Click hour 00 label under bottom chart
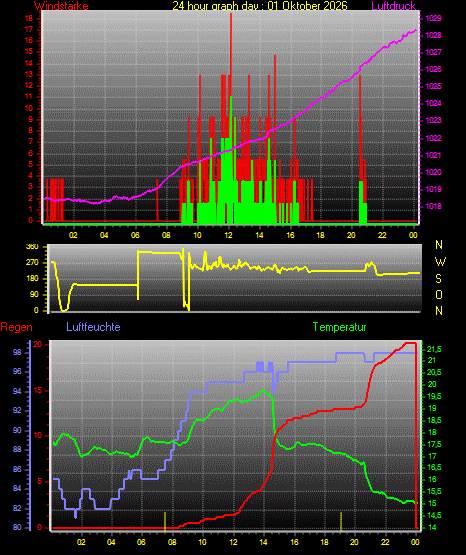 [x=415, y=542]
